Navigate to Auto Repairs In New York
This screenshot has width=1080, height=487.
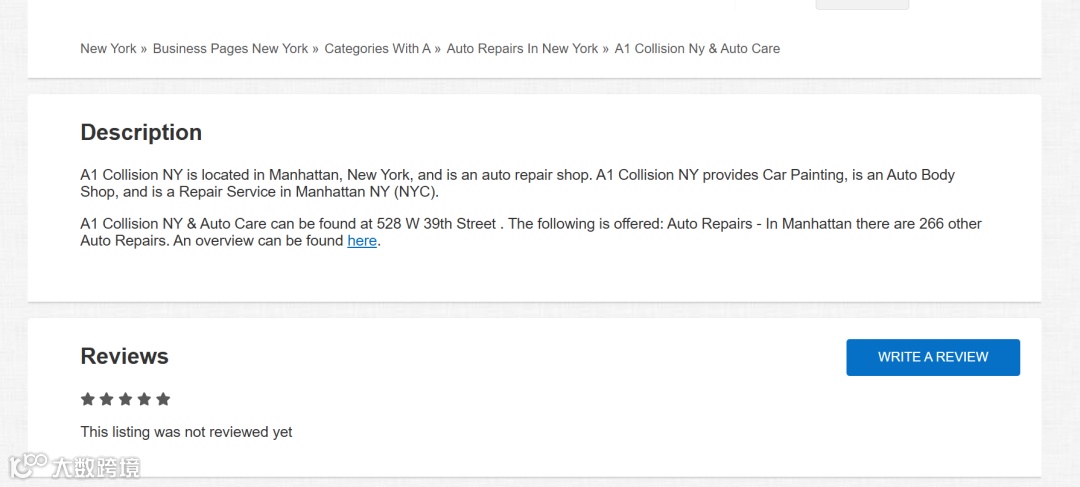click(522, 48)
